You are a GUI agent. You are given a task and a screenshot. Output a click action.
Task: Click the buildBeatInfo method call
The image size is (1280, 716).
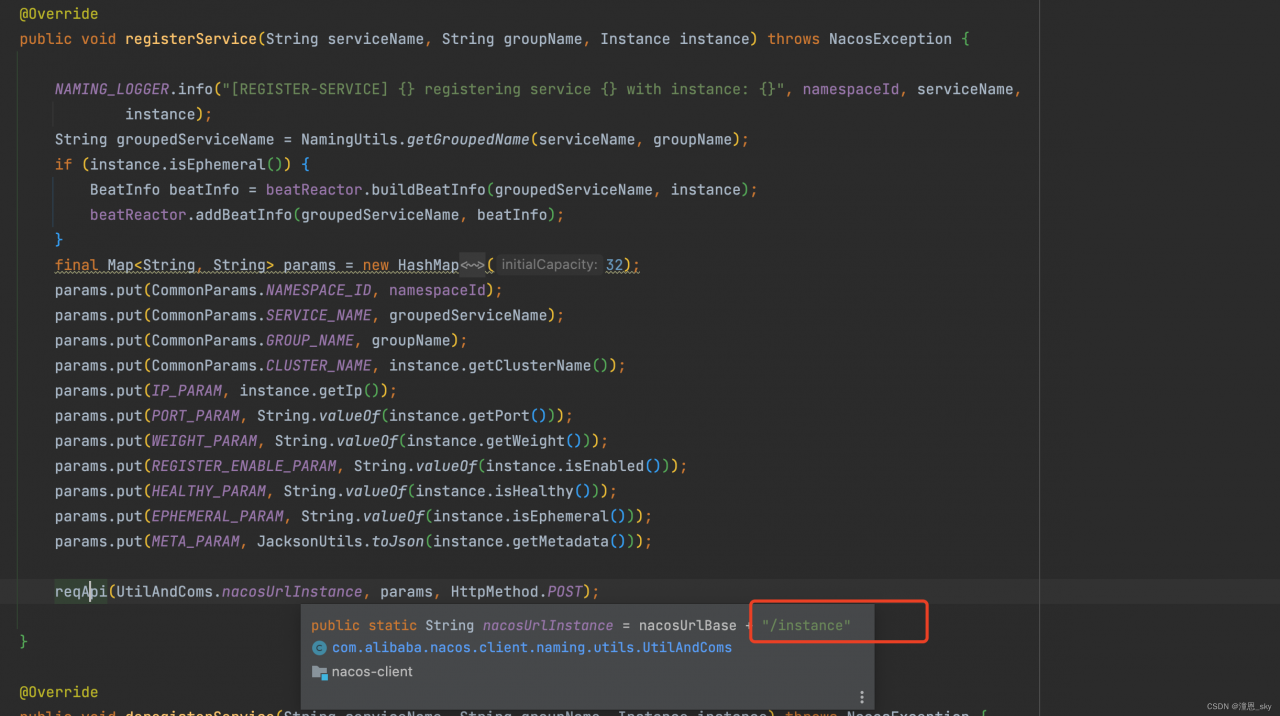[x=428, y=189]
